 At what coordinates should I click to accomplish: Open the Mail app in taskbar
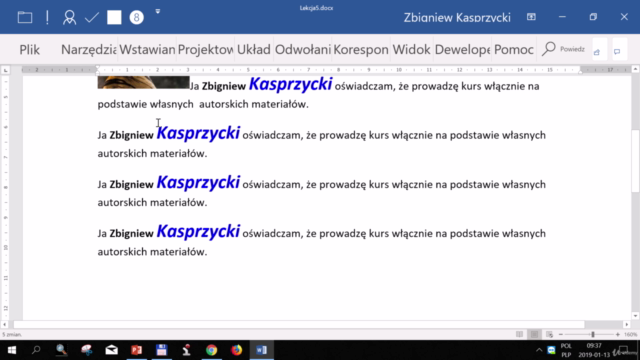(x=111, y=350)
